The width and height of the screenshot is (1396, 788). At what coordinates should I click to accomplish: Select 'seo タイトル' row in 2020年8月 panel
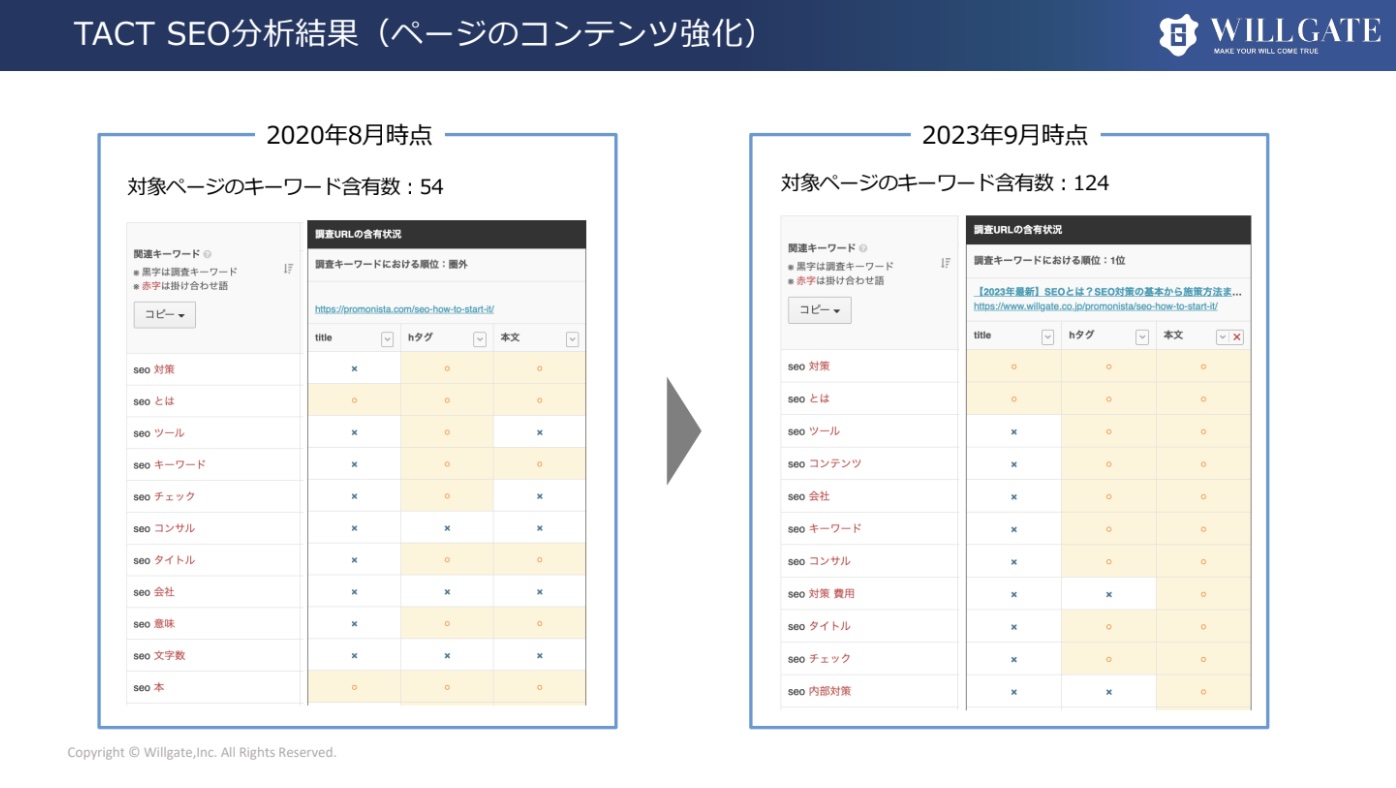(214, 560)
